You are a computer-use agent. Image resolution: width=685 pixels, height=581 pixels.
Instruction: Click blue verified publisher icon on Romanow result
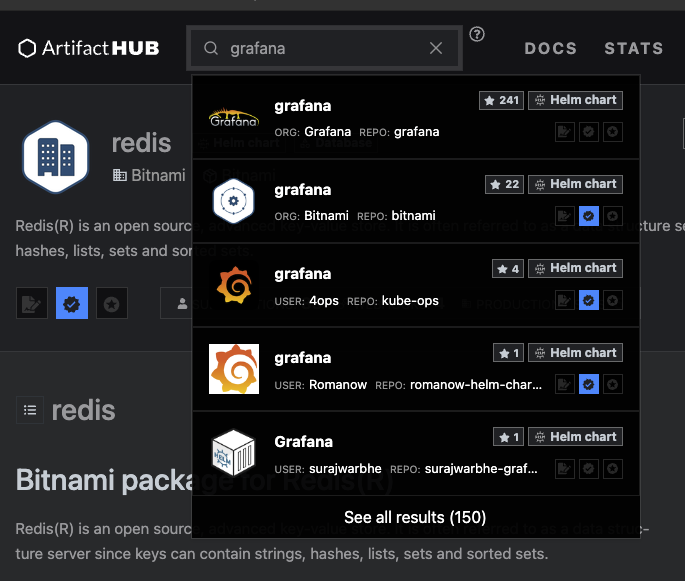[x=588, y=384]
